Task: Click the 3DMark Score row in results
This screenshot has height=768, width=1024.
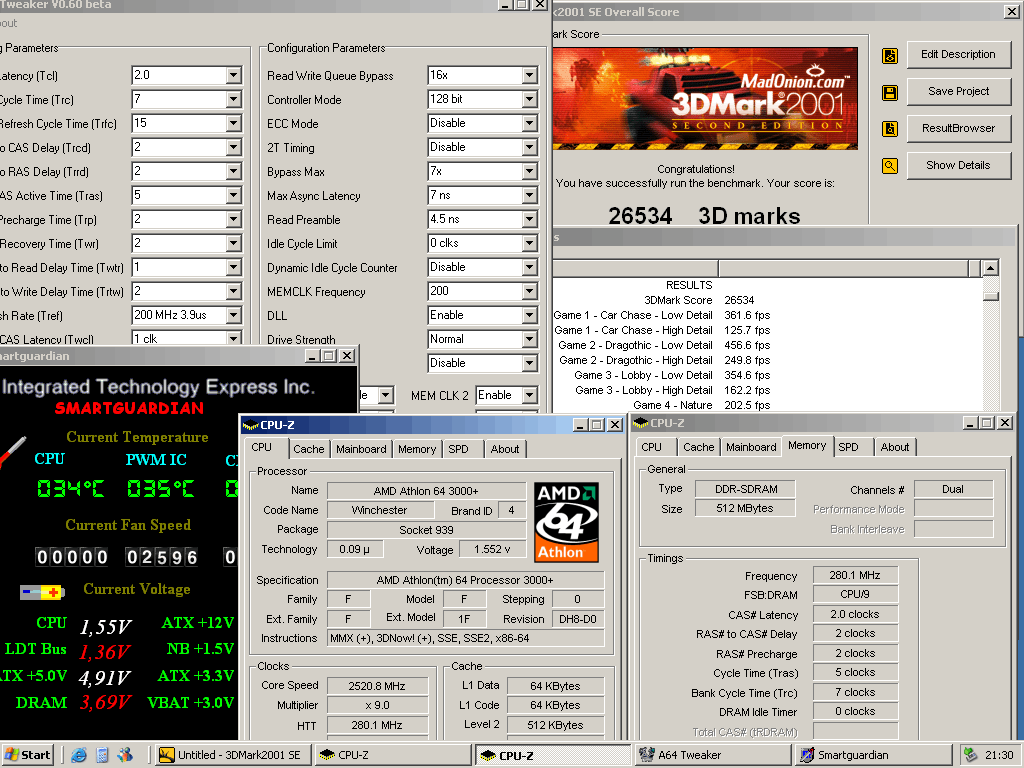Action: point(699,300)
